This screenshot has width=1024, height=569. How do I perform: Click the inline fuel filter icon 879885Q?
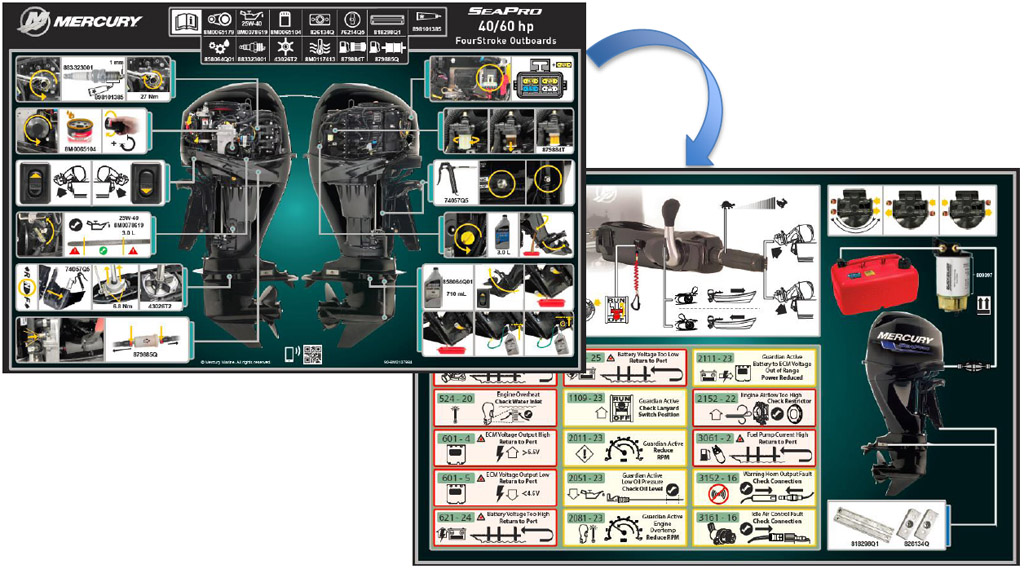387,47
